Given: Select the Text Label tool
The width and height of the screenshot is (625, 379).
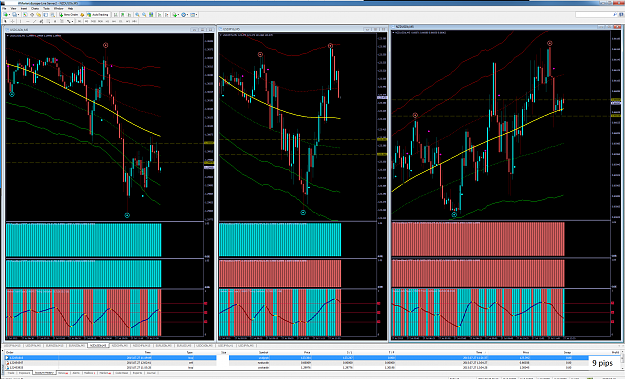Looking at the screenshot, I should click(62, 22).
